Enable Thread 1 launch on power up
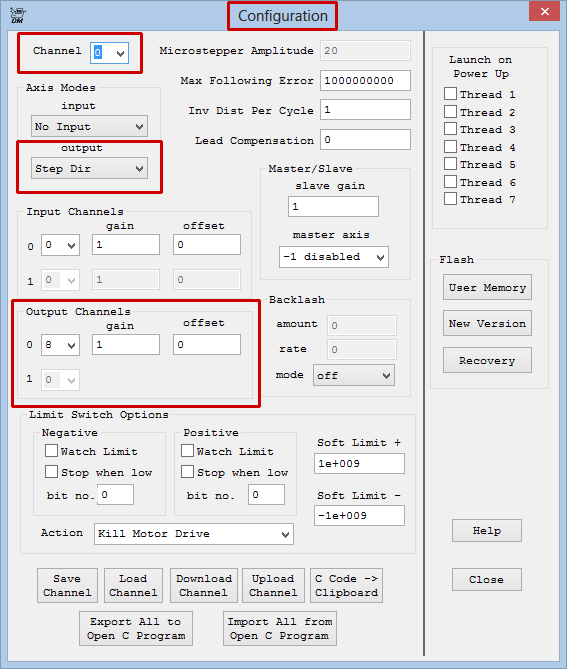567x669 pixels. tap(451, 94)
